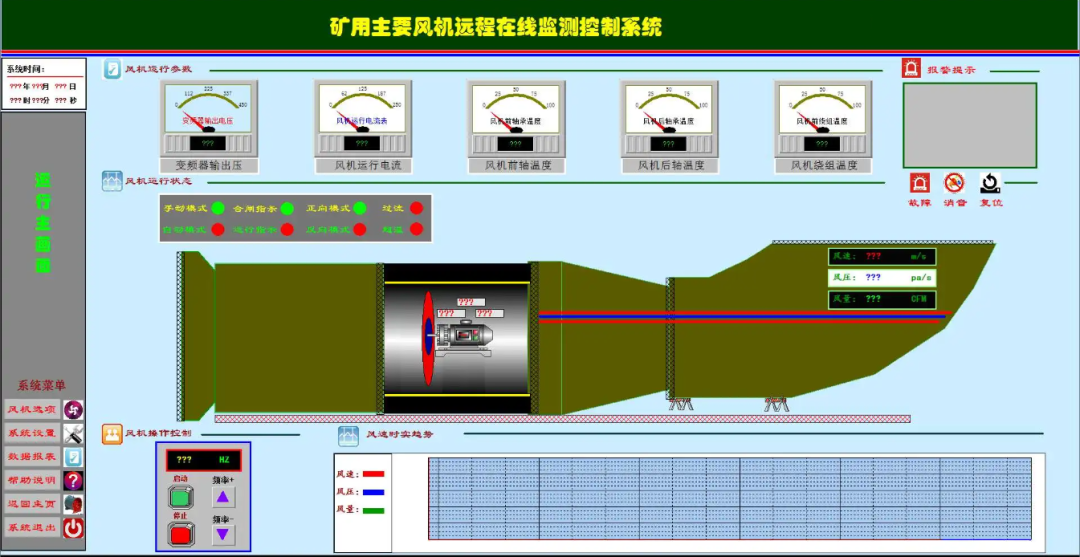Click the 手动模式 green indicator light
The width and height of the screenshot is (1080, 557).
click(217, 208)
